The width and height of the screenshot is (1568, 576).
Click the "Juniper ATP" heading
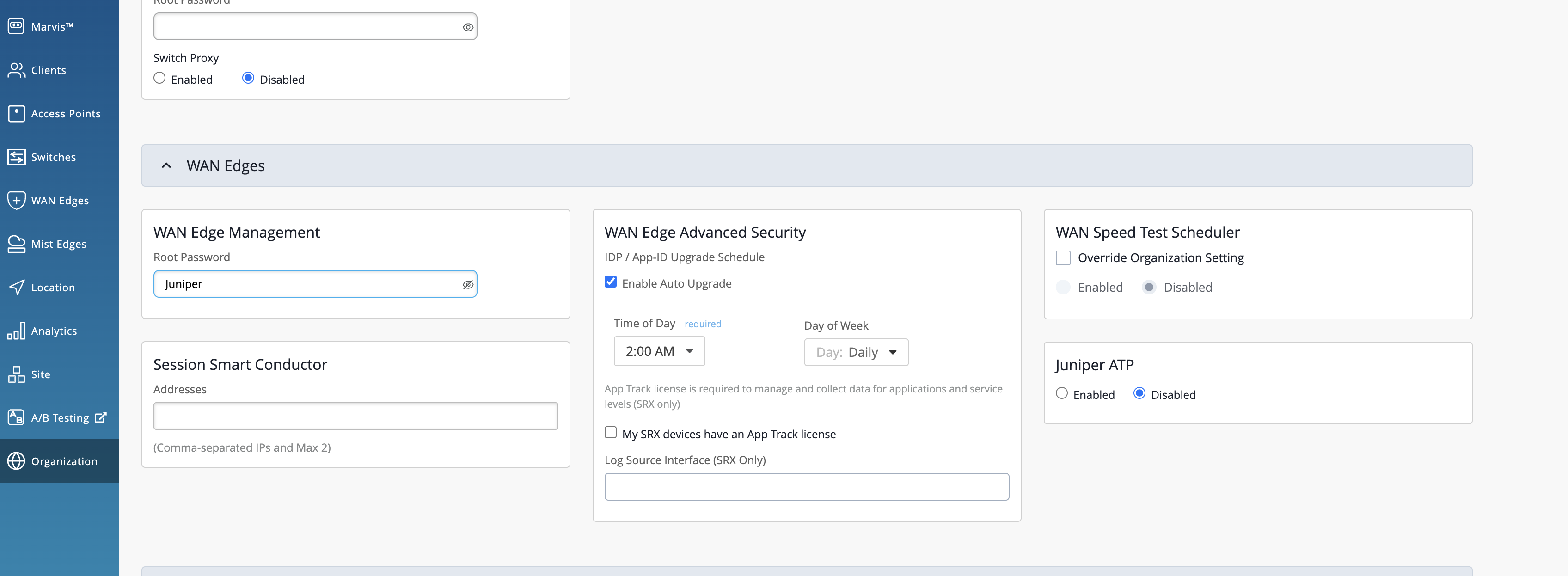coord(1095,365)
